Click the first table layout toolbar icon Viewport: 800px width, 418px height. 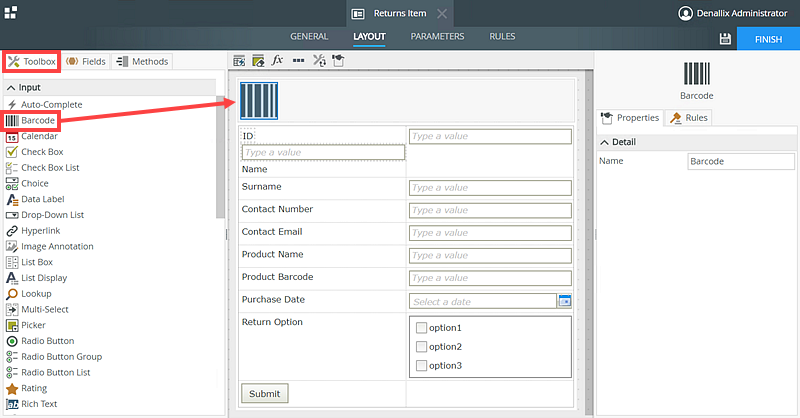point(239,60)
